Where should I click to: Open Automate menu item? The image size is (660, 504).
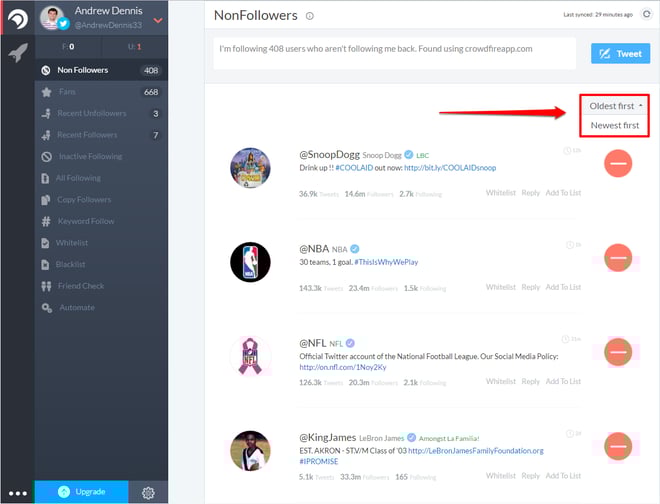(x=101, y=307)
